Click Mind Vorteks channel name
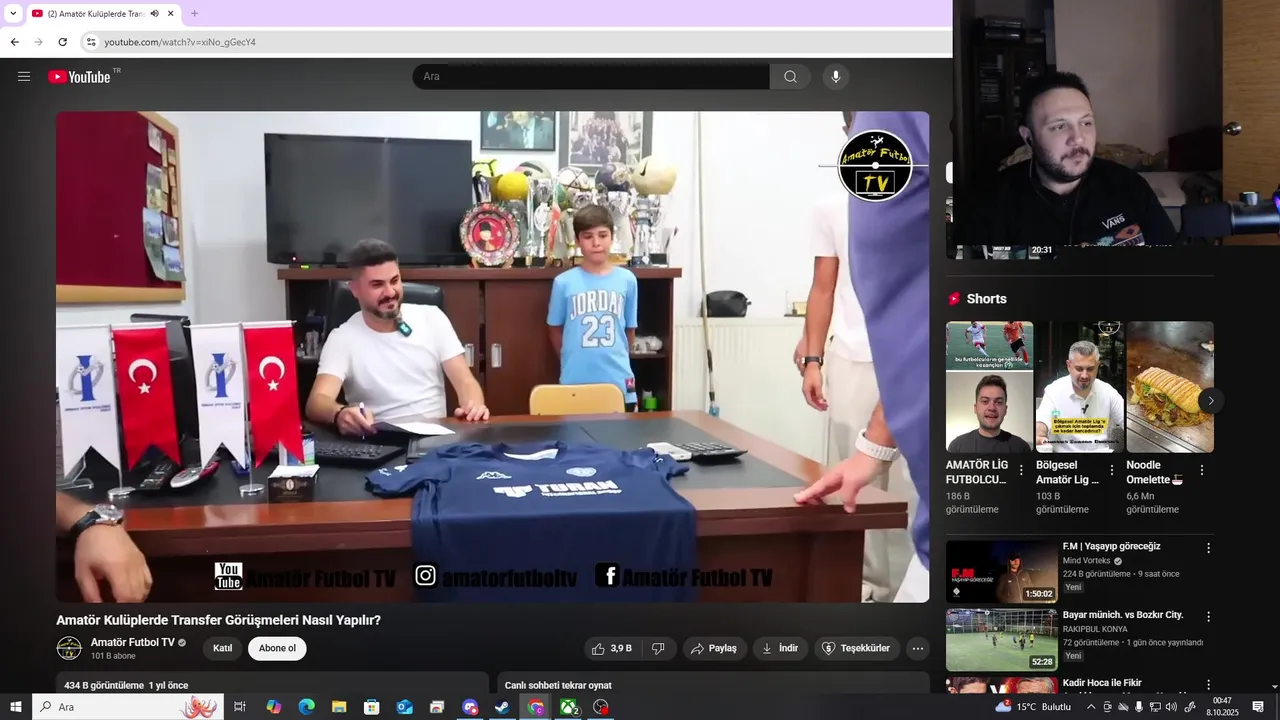This screenshot has width=1280, height=720. 1087,561
